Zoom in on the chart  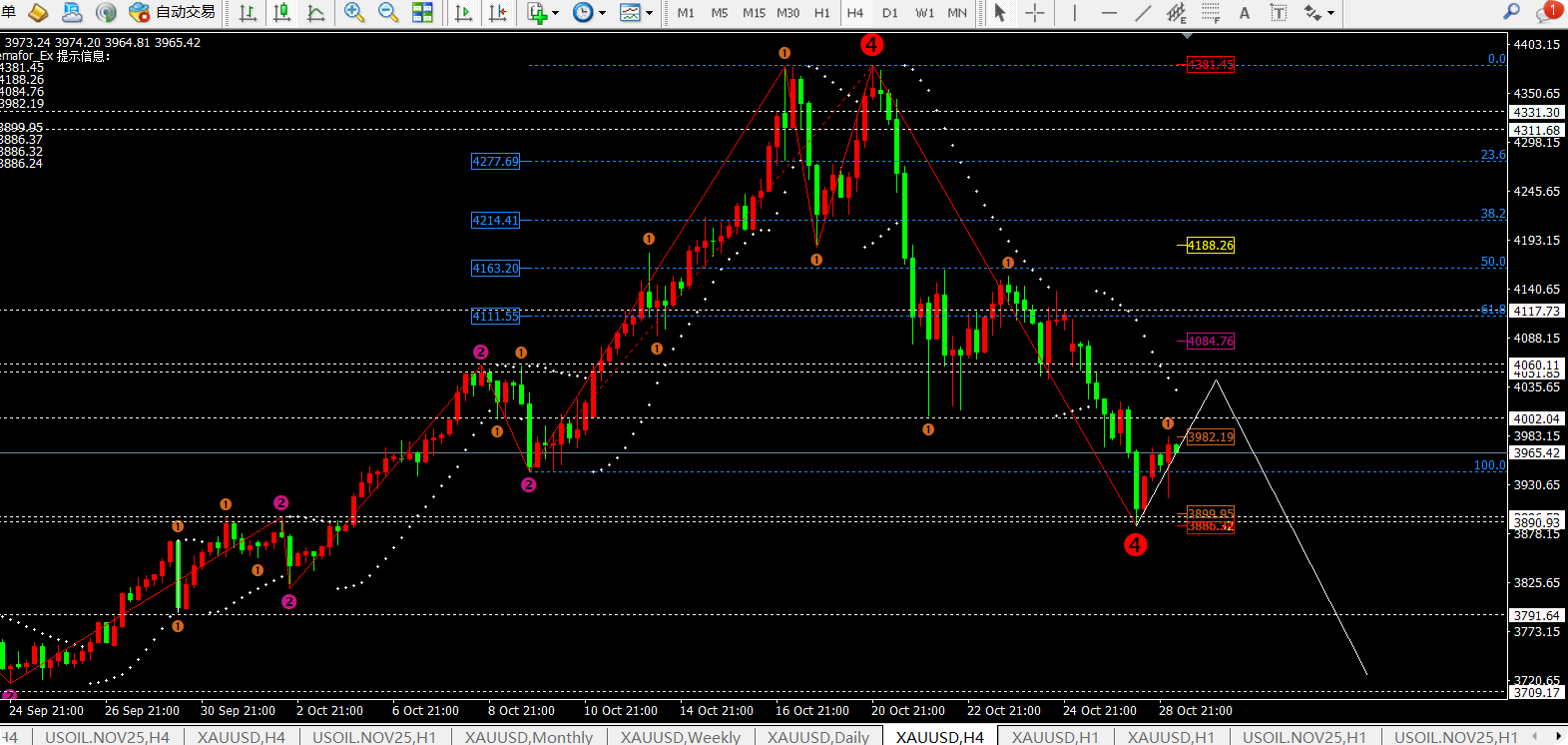coord(354,13)
